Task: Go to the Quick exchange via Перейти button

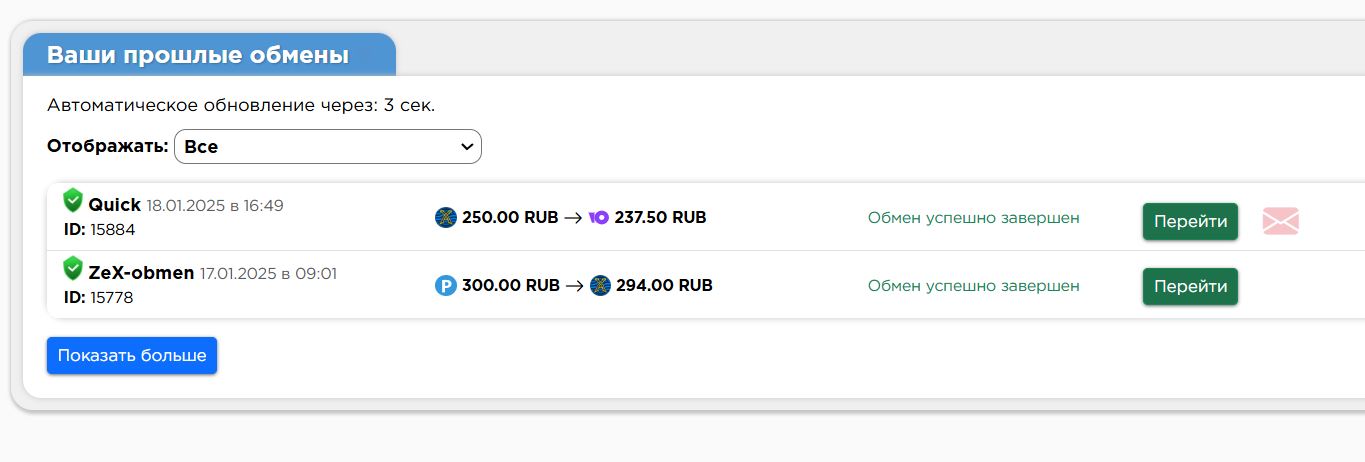Action: coord(1190,222)
